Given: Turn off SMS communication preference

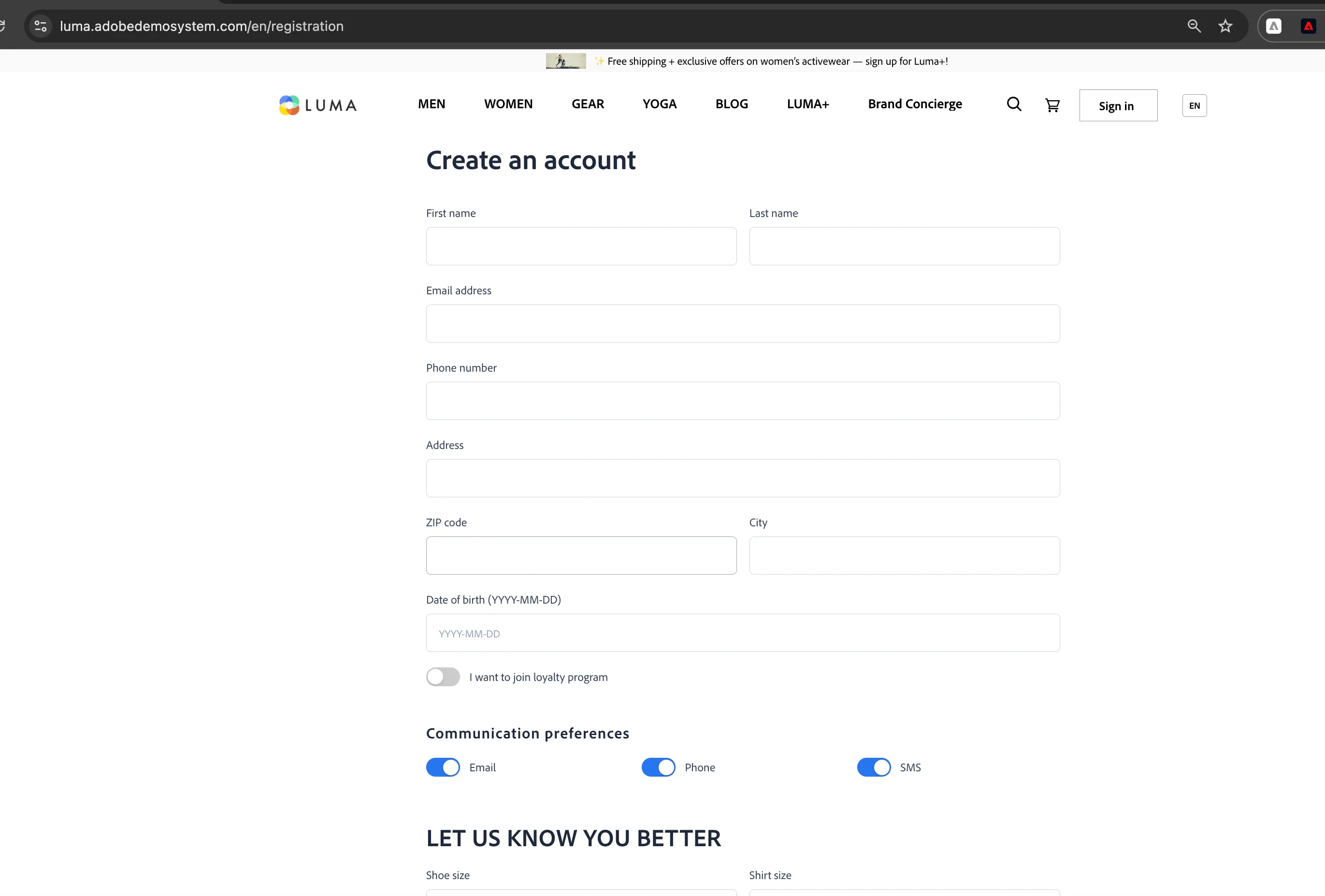Looking at the screenshot, I should (874, 767).
